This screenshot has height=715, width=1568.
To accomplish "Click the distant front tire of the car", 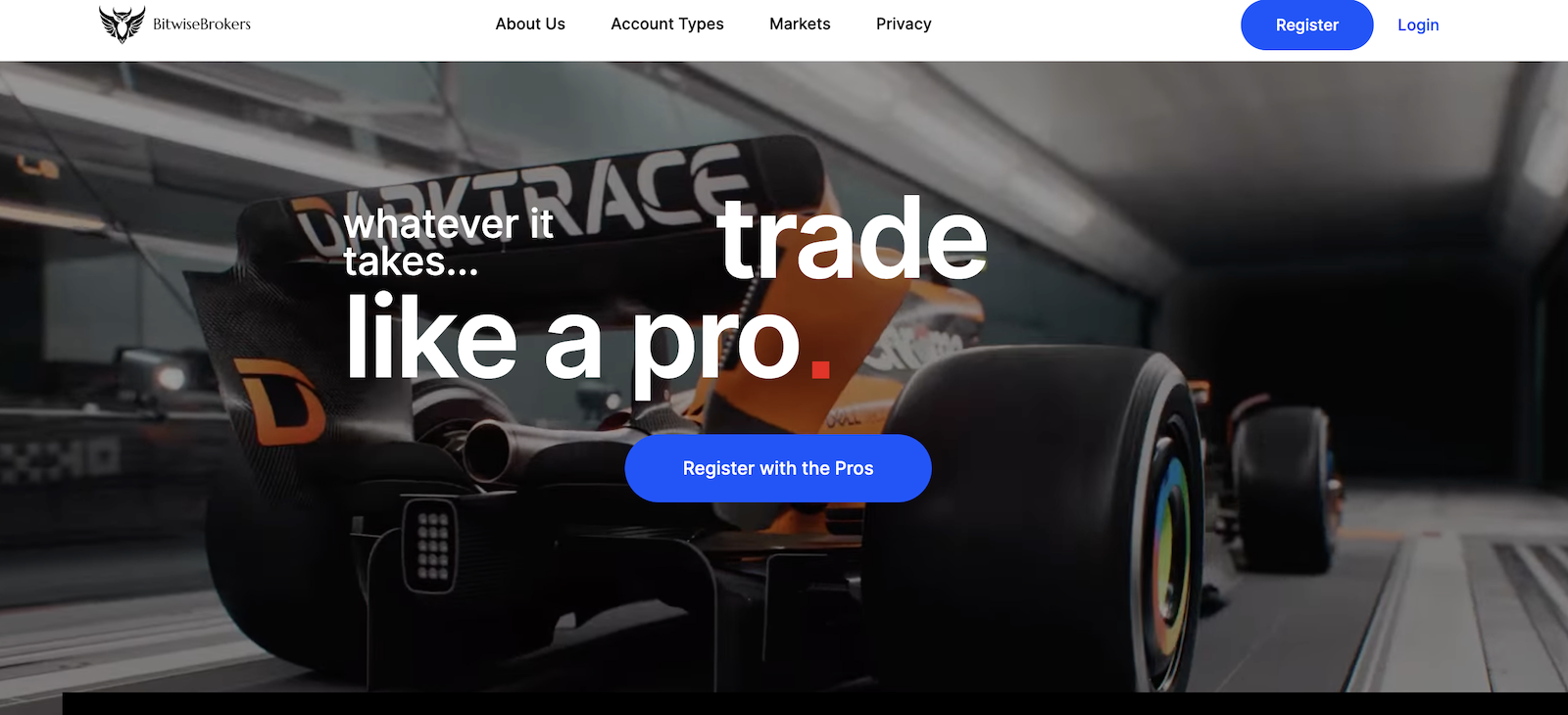I will (1284, 488).
